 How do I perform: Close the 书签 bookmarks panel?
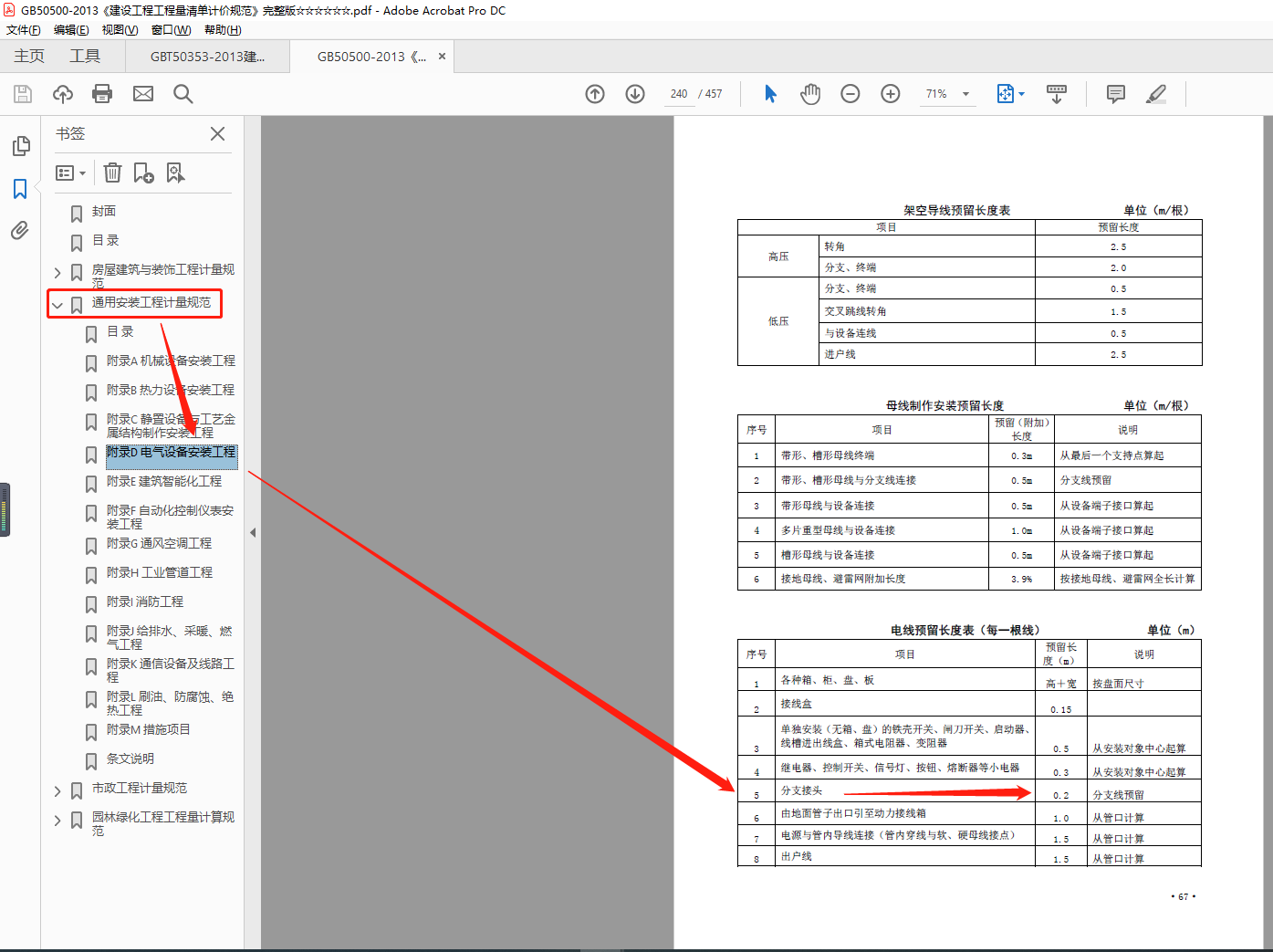[217, 133]
